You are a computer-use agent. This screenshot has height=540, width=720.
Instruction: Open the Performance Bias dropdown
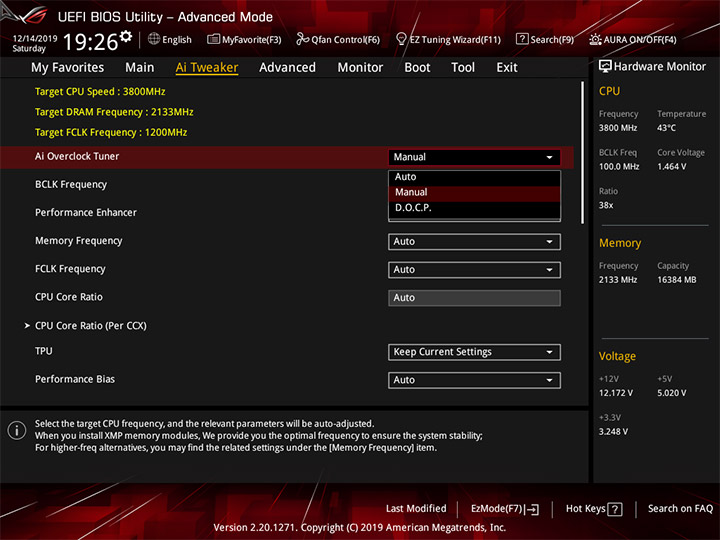pyautogui.click(x=474, y=380)
